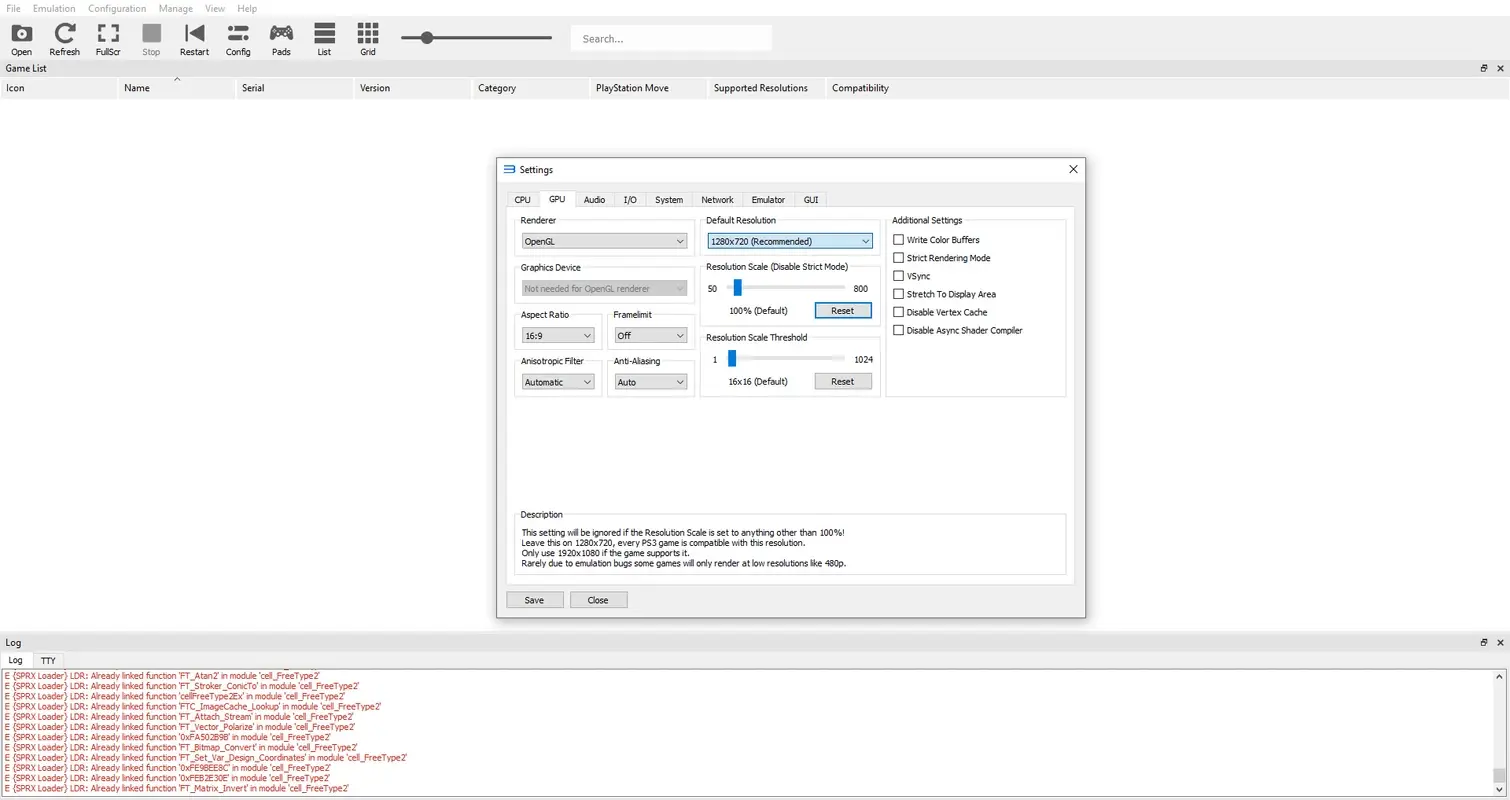
Task: Switch game list to Grid view
Action: 367,38
